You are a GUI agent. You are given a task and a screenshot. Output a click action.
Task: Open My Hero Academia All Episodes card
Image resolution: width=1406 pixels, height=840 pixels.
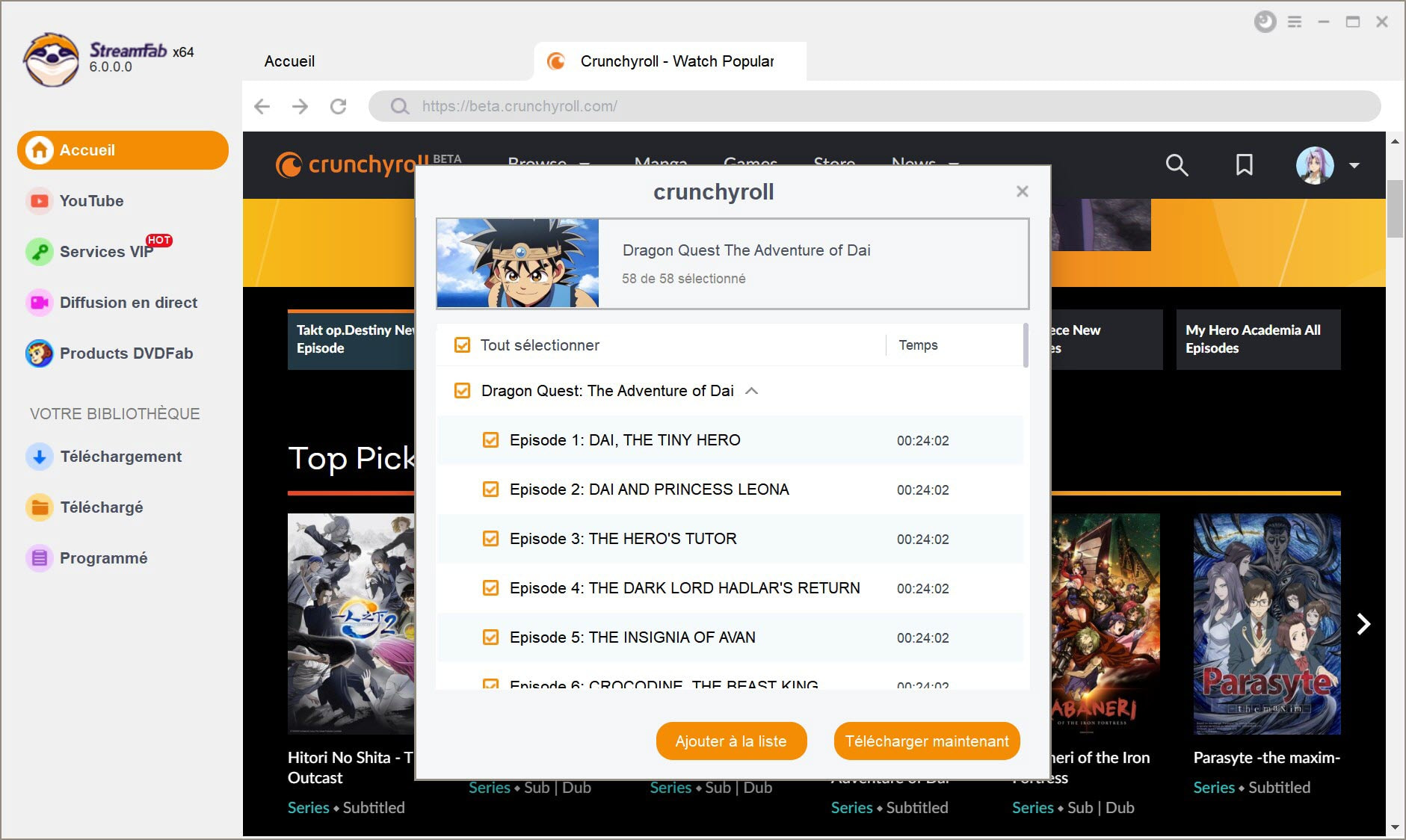click(x=1258, y=339)
